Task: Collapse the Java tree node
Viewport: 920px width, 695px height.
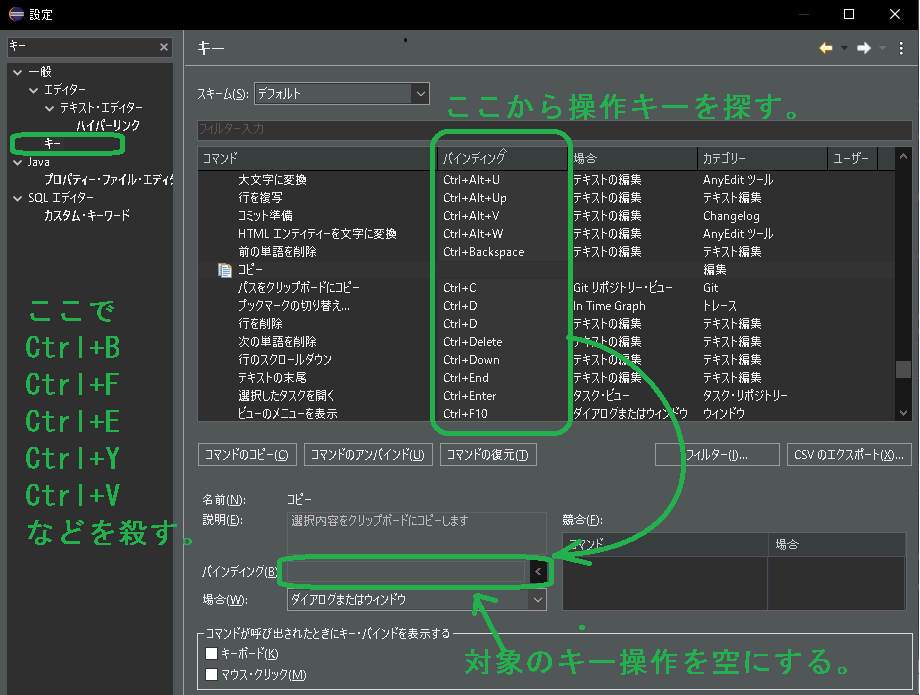Action: [18, 162]
